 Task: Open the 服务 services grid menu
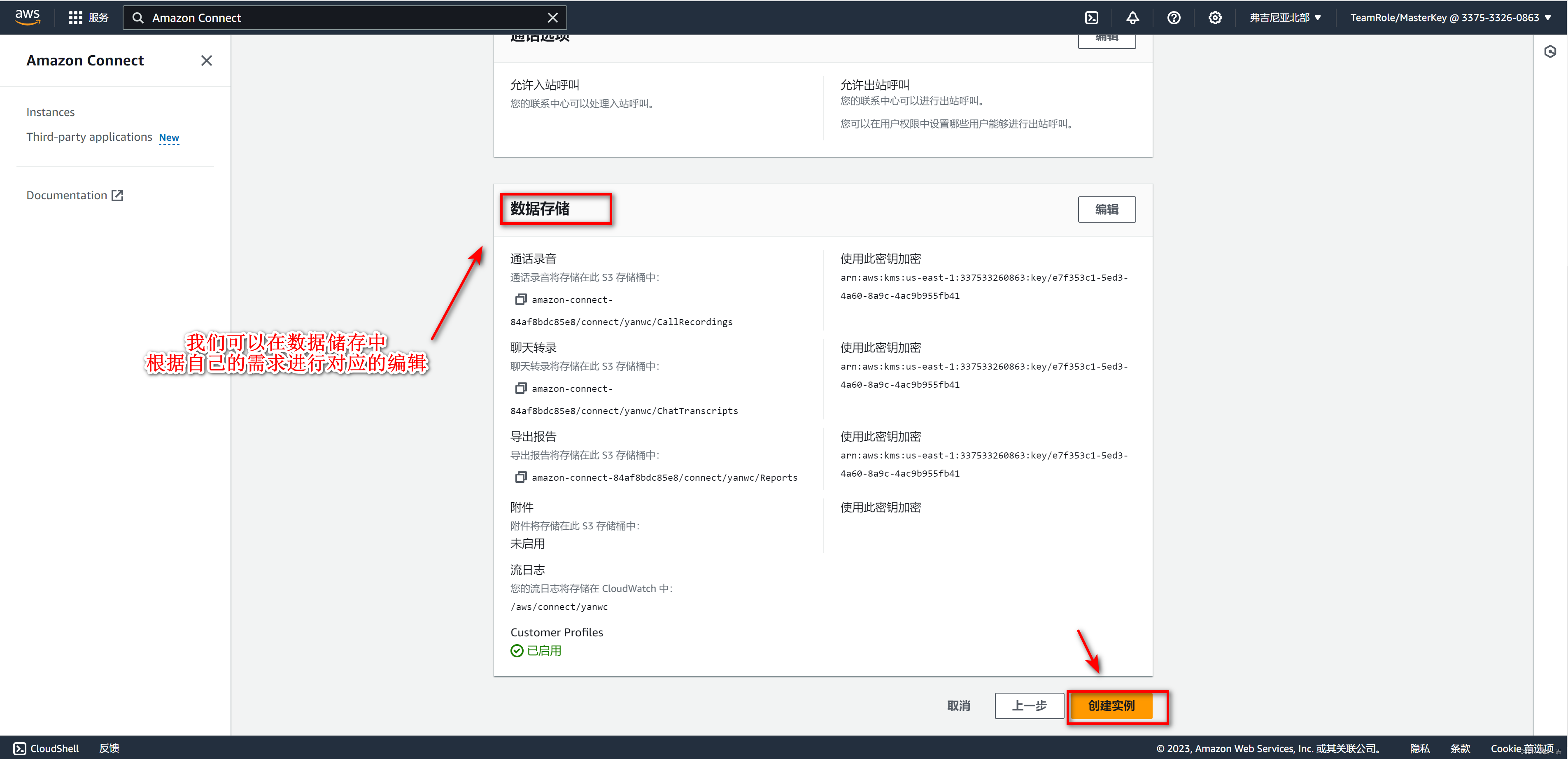coord(88,18)
